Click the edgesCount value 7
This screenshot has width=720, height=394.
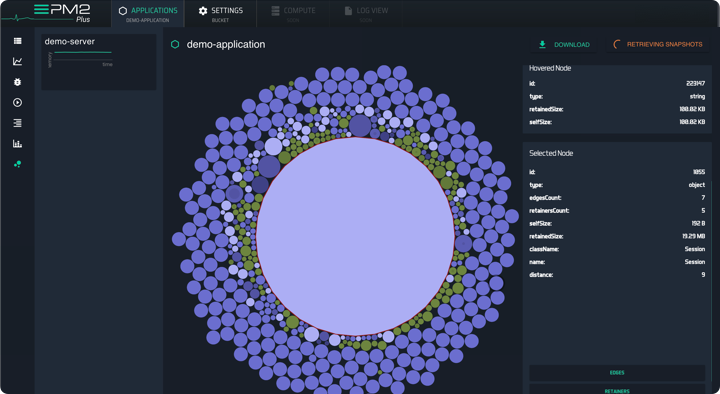point(703,197)
